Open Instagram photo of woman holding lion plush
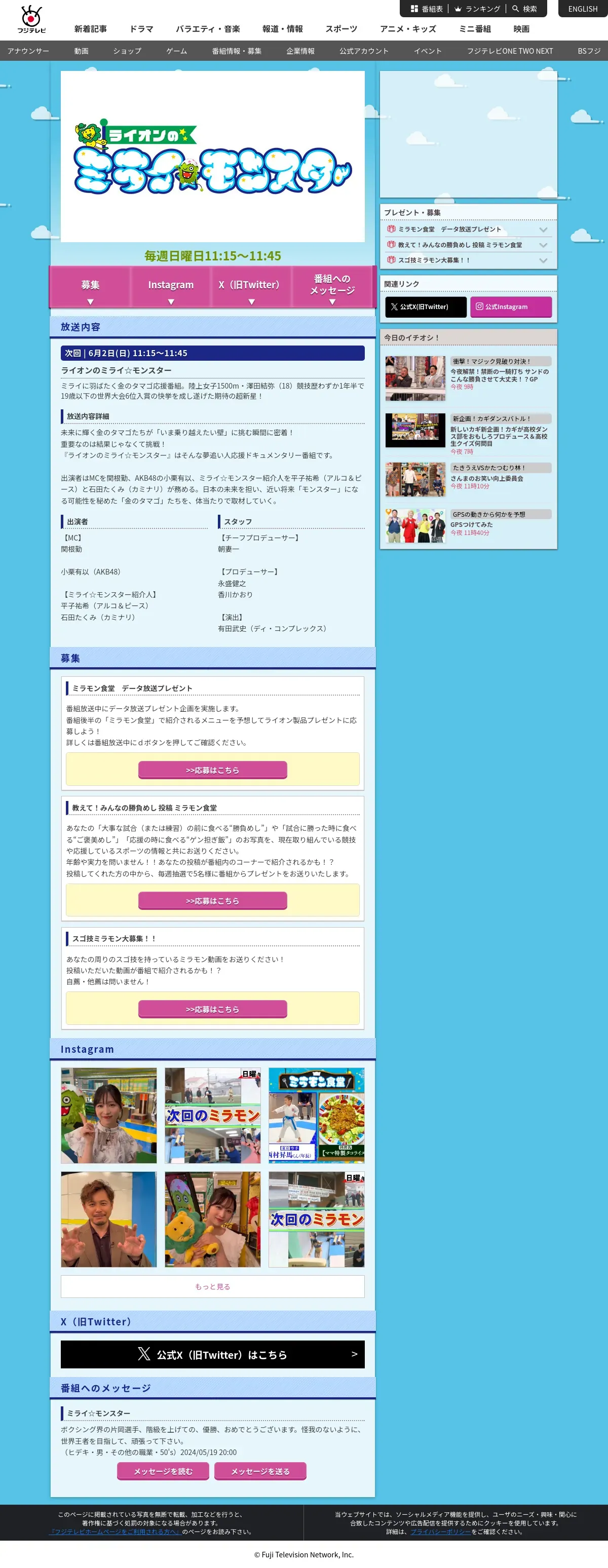 [212, 1219]
